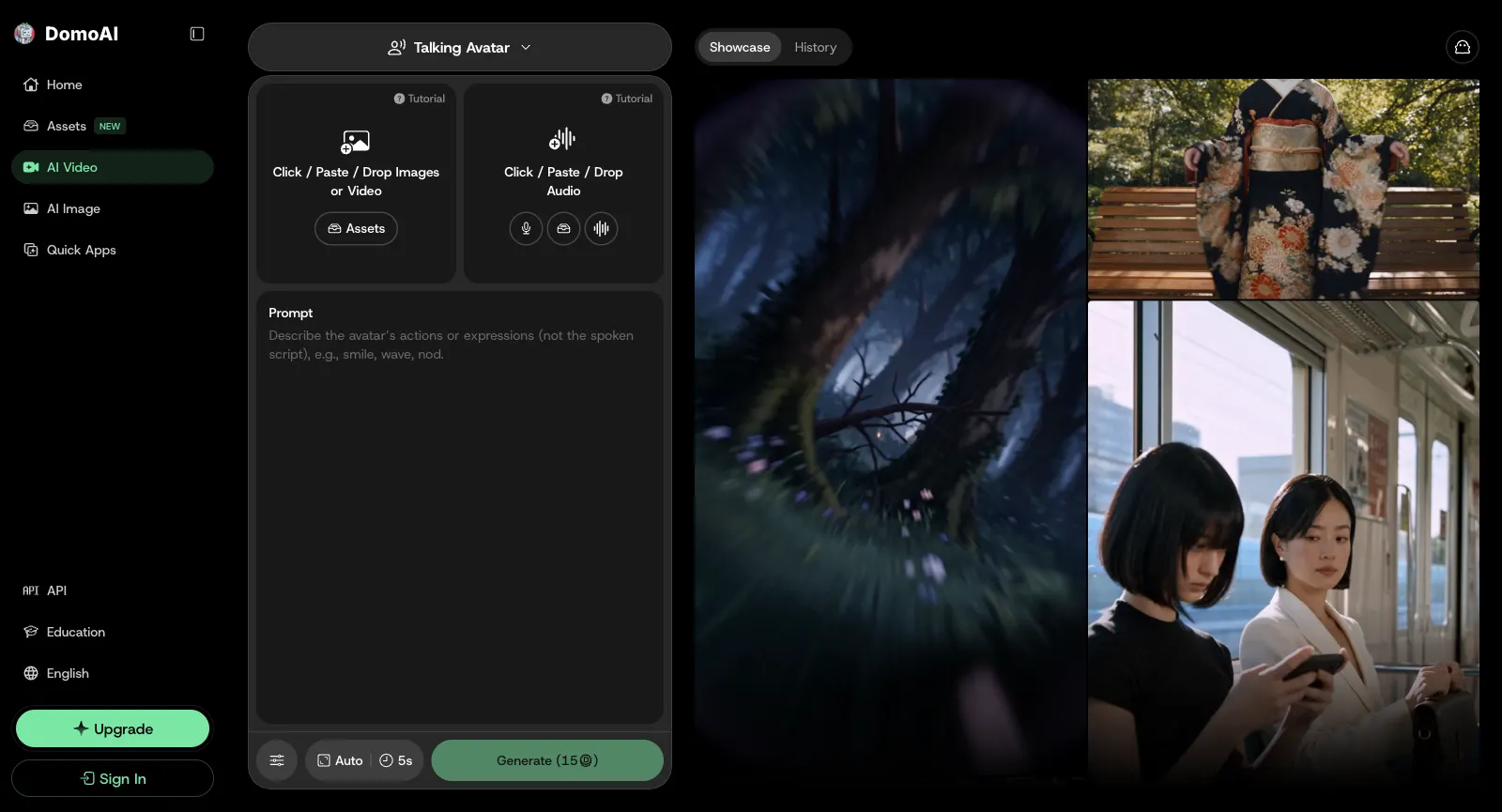The width and height of the screenshot is (1502, 812).
Task: Go to Home in the sidebar
Action: pyautogui.click(x=113, y=84)
